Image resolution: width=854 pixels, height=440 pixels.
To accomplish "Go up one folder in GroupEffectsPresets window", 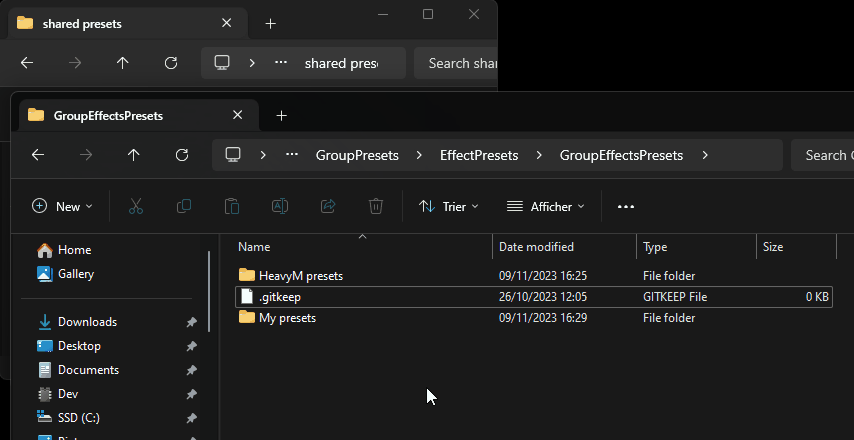I will pyautogui.click(x=133, y=155).
